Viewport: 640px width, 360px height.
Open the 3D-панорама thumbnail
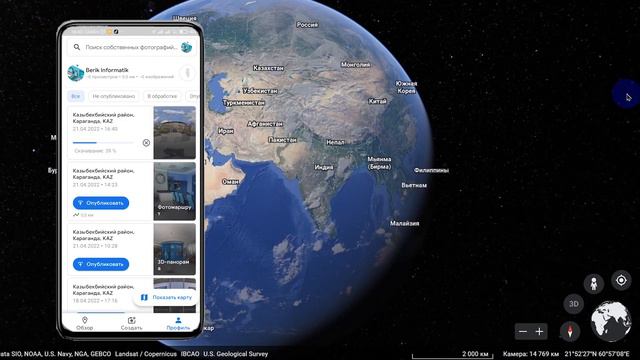(174, 249)
